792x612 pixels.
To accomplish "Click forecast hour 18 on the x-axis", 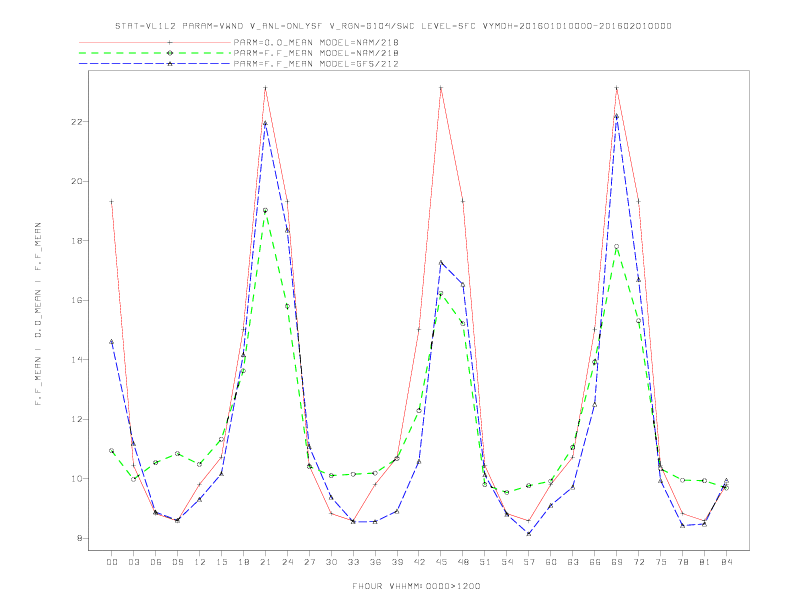I will tap(243, 562).
